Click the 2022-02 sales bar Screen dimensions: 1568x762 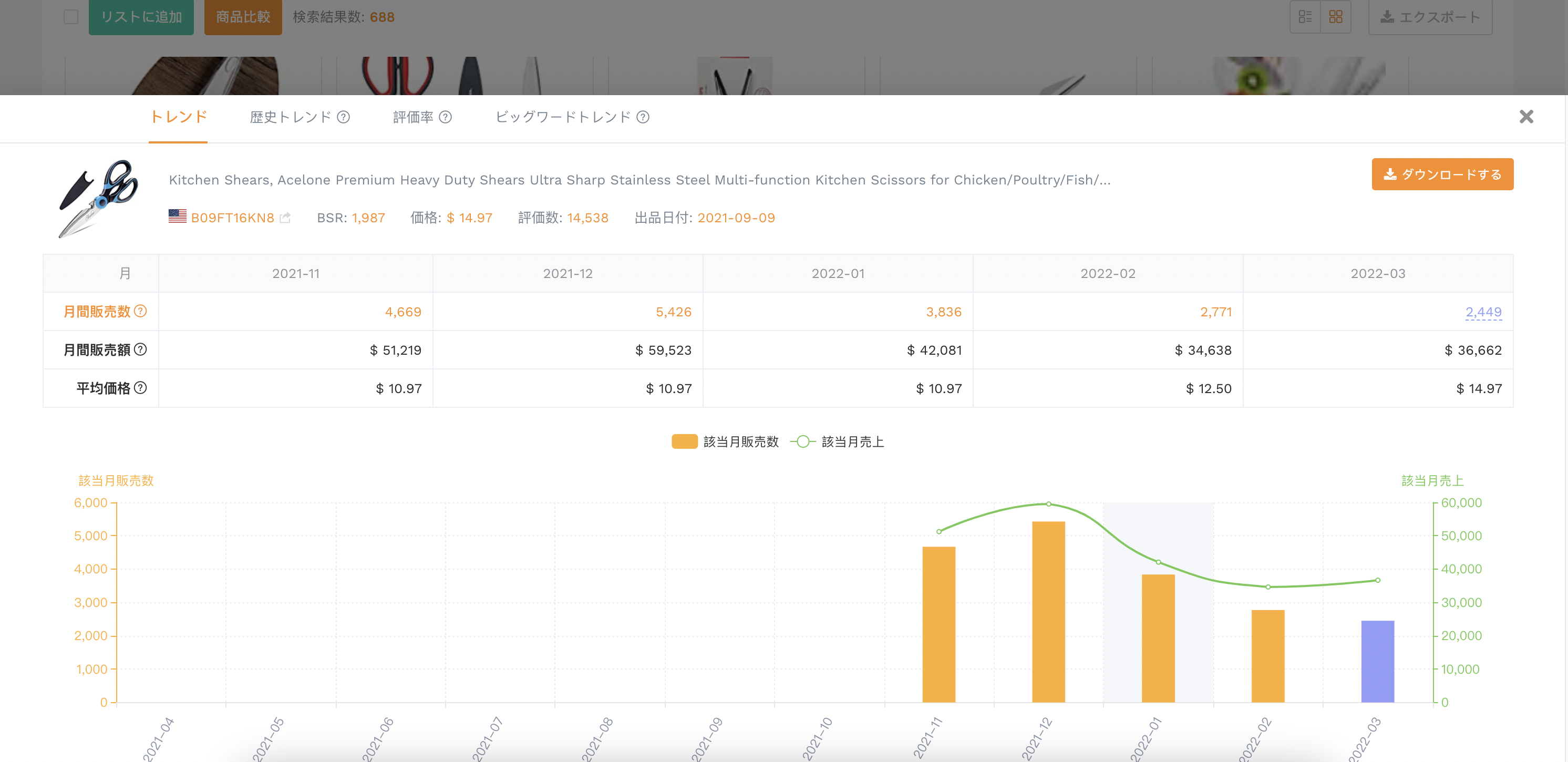(x=1268, y=656)
